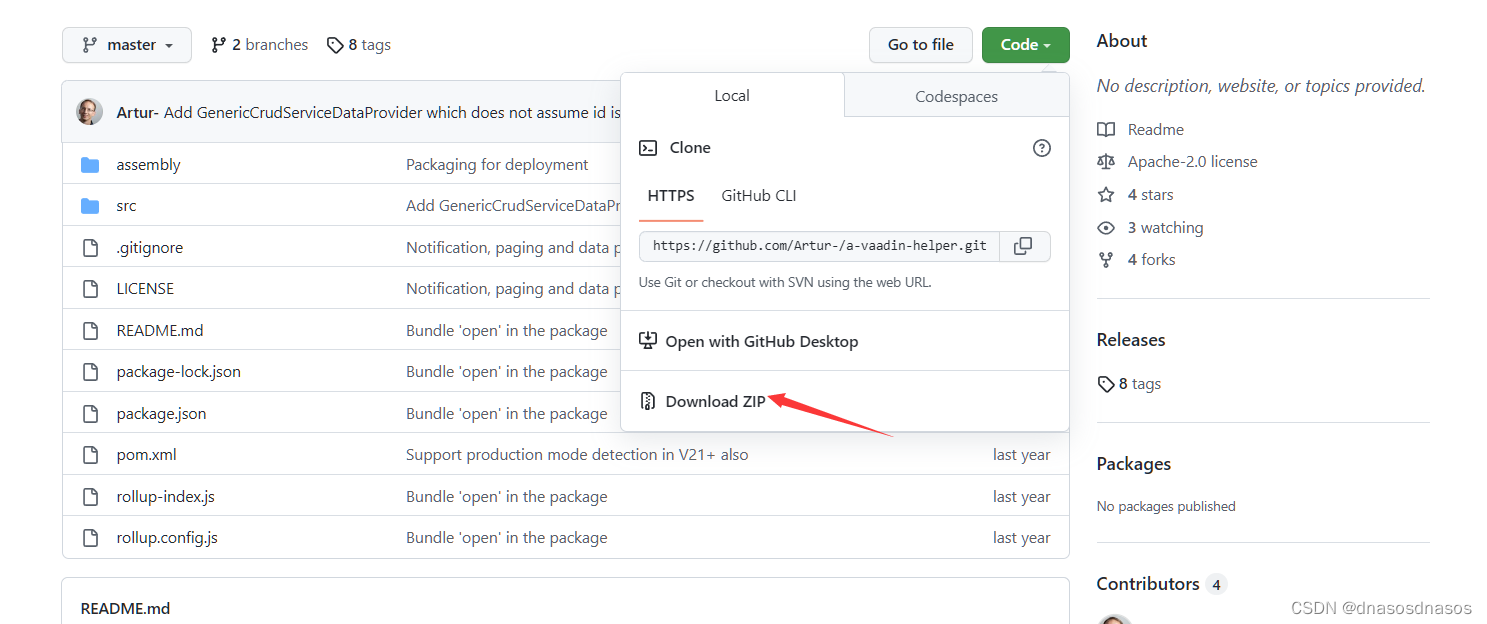Viewport: 1487px width, 624px height.
Task: Open the assembly folder
Action: point(148,164)
